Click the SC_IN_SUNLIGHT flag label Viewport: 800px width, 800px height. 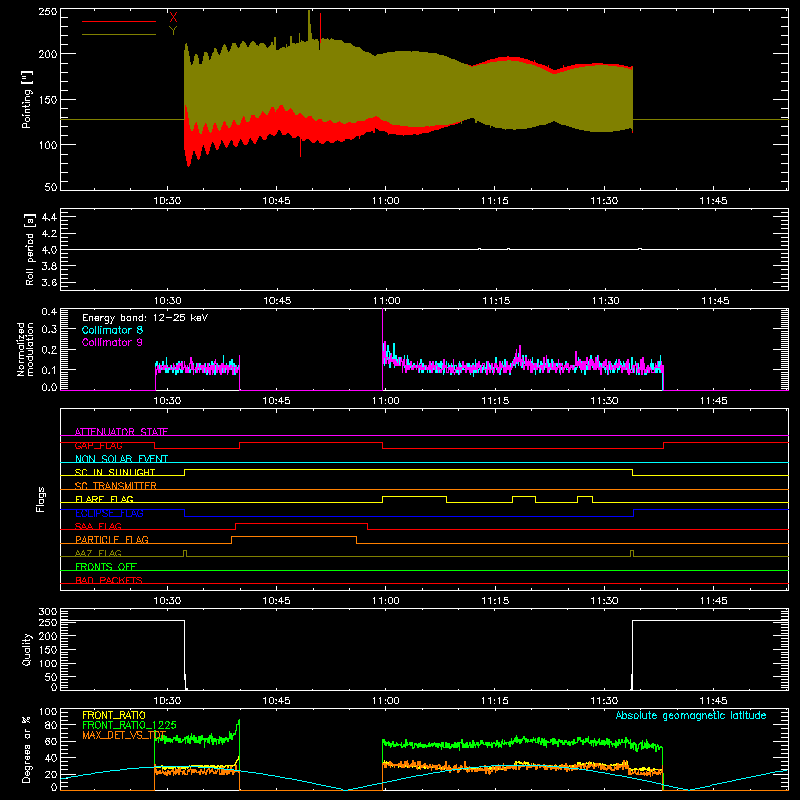pyautogui.click(x=115, y=472)
